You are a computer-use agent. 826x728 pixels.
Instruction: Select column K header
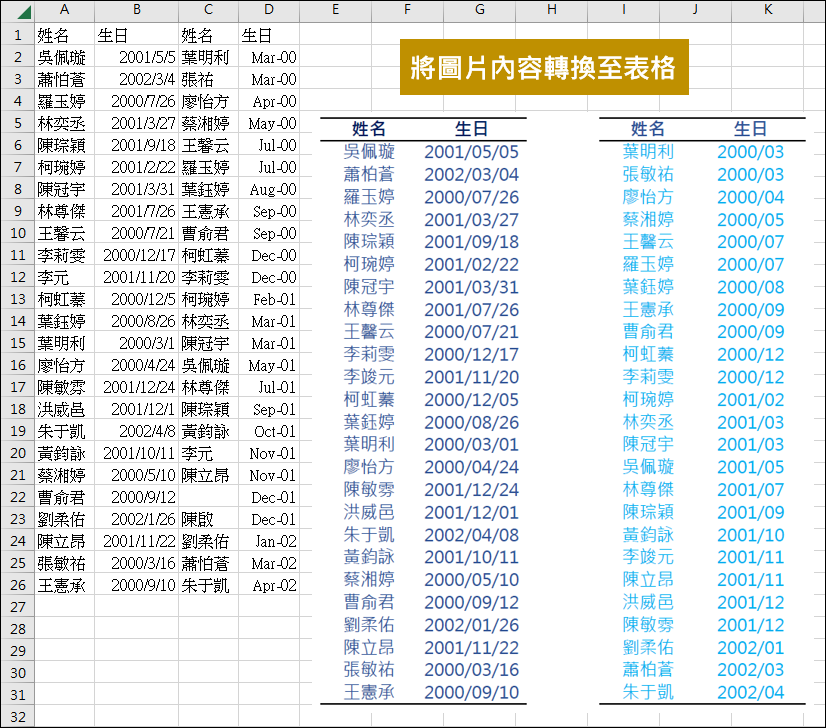pyautogui.click(x=768, y=9)
